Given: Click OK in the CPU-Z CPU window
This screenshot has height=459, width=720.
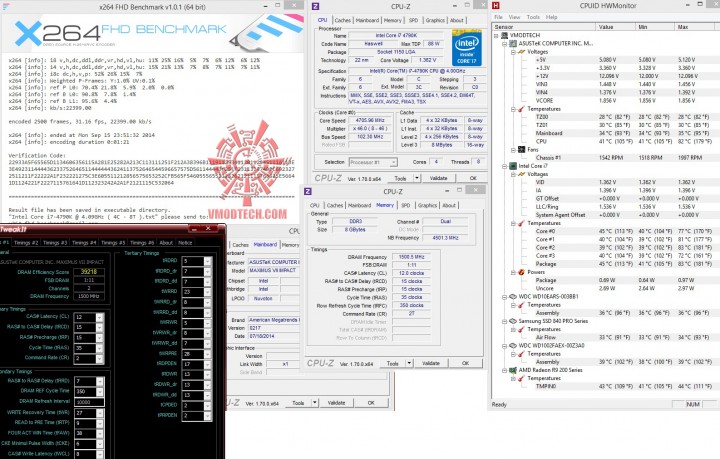Looking at the screenshot, I should (473, 178).
